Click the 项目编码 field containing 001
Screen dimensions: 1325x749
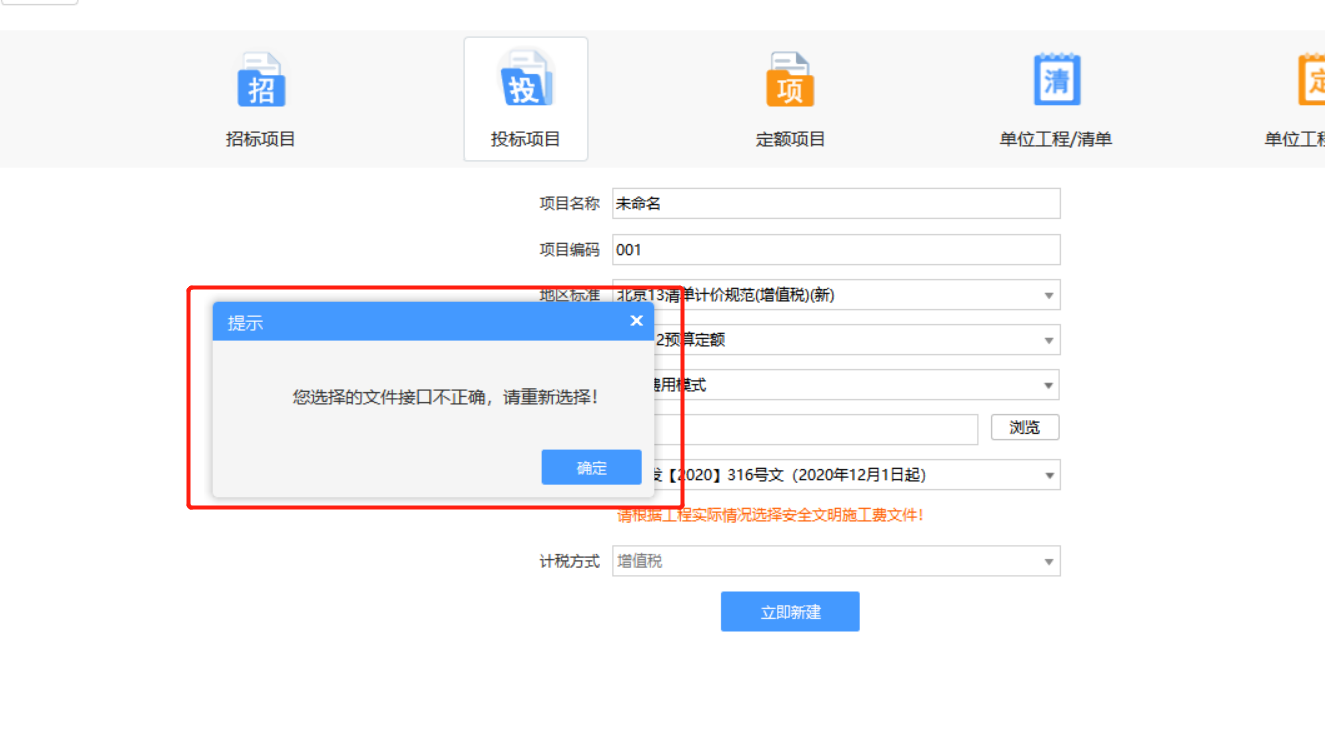coord(835,249)
